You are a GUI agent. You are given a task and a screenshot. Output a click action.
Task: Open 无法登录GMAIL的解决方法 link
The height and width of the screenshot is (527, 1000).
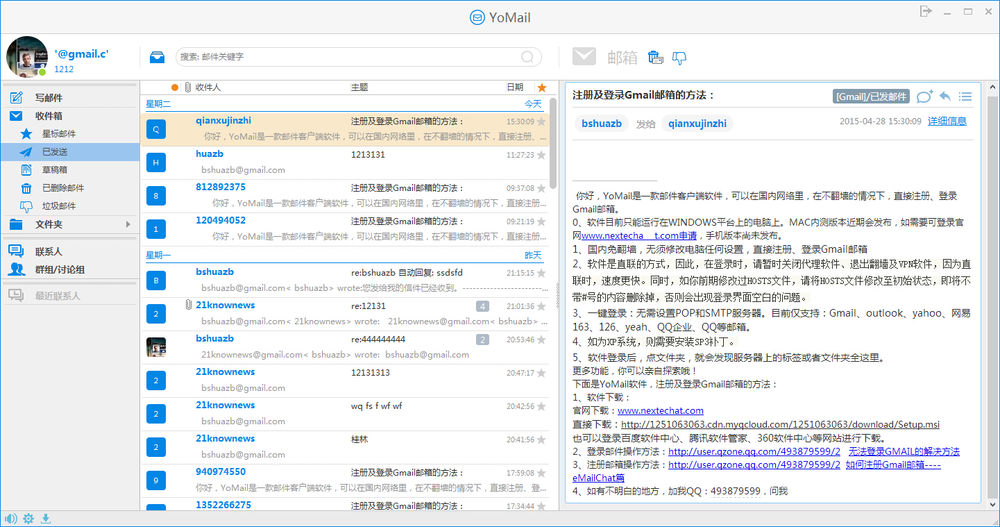click(x=904, y=451)
